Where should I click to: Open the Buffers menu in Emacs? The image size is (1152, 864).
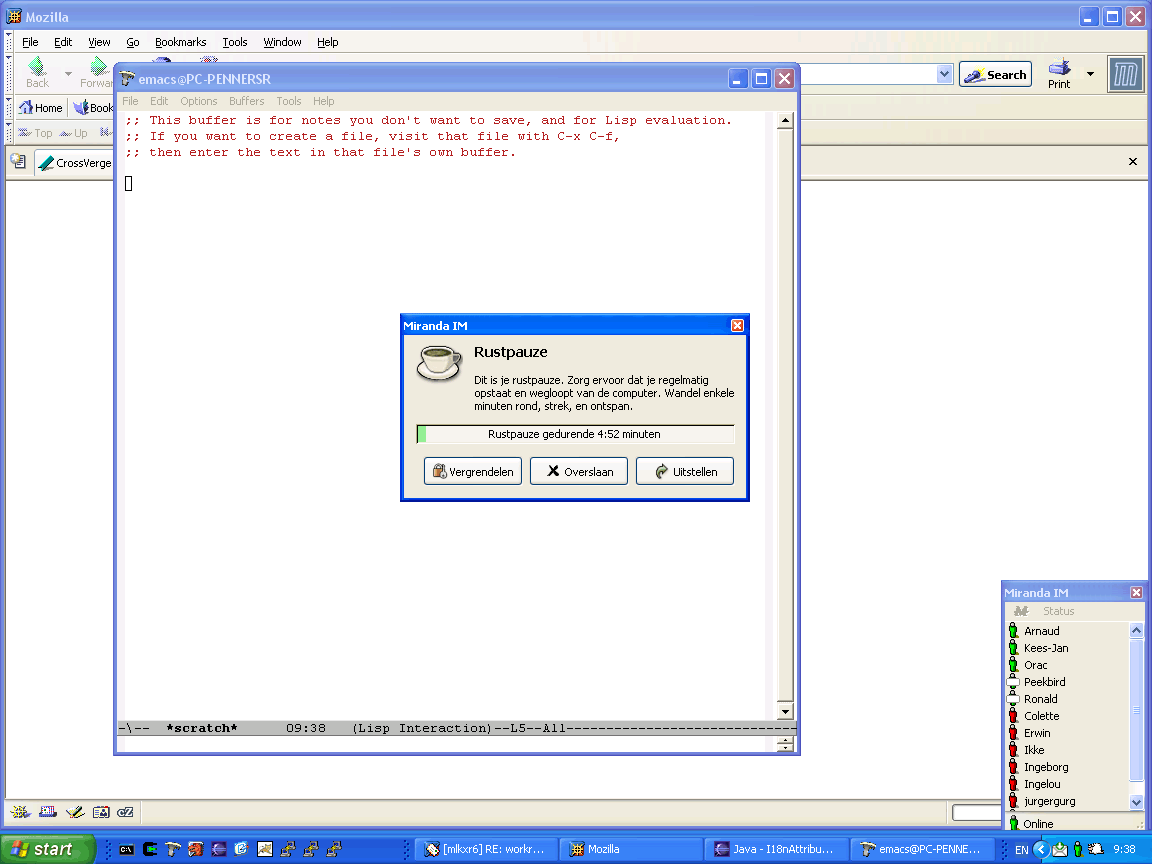(x=246, y=101)
